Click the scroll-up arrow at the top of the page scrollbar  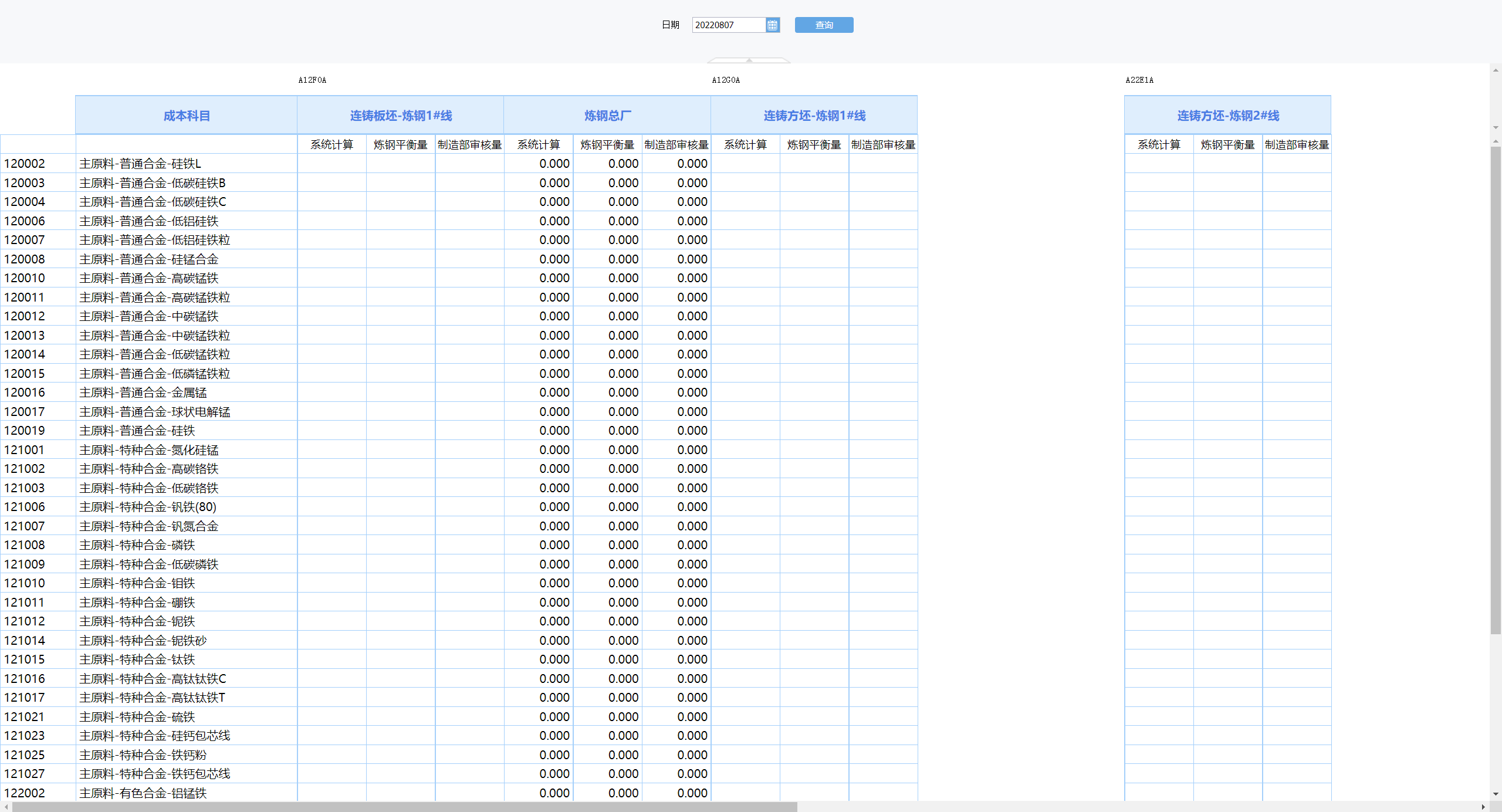tap(1496, 70)
